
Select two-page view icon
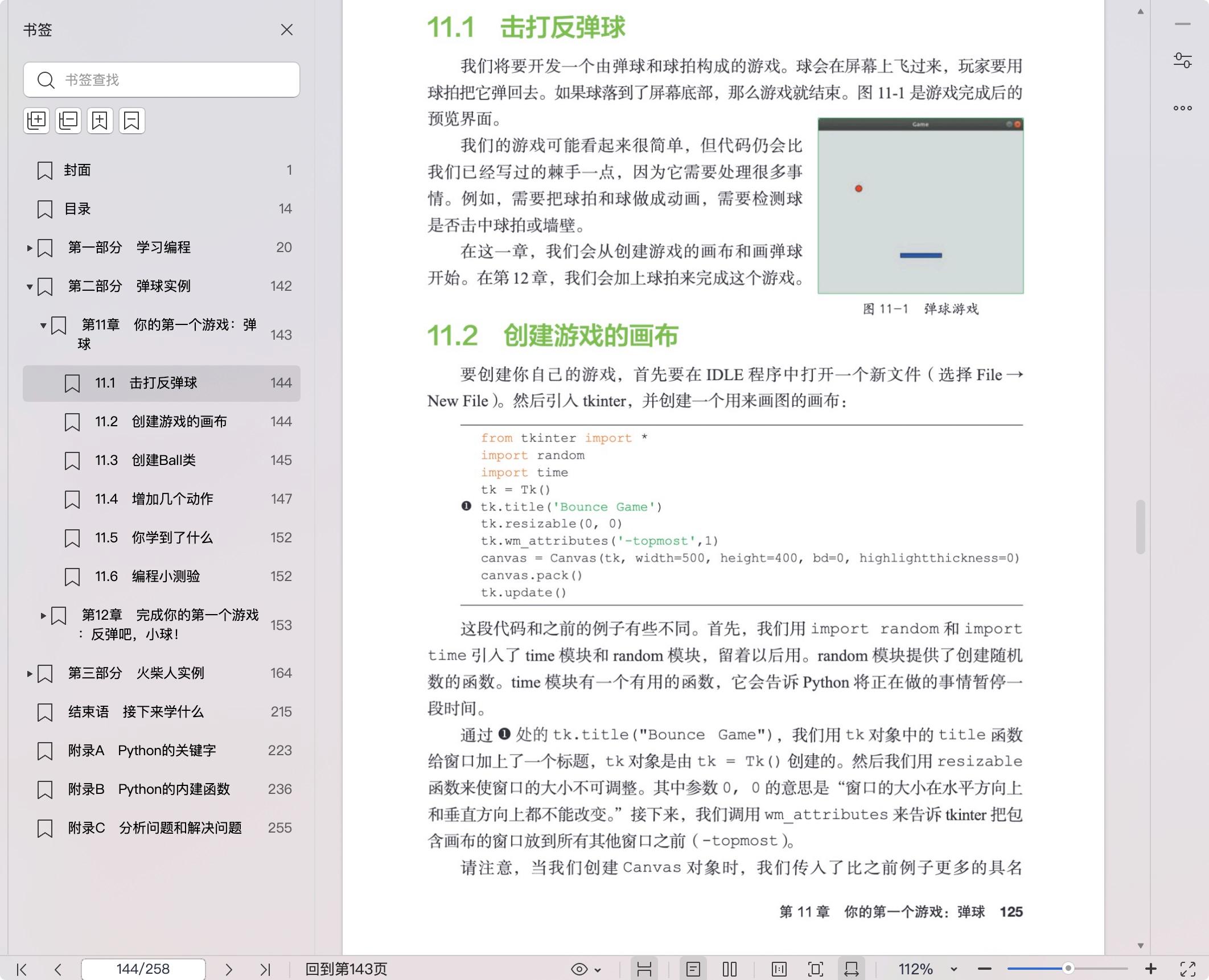[x=730, y=969]
